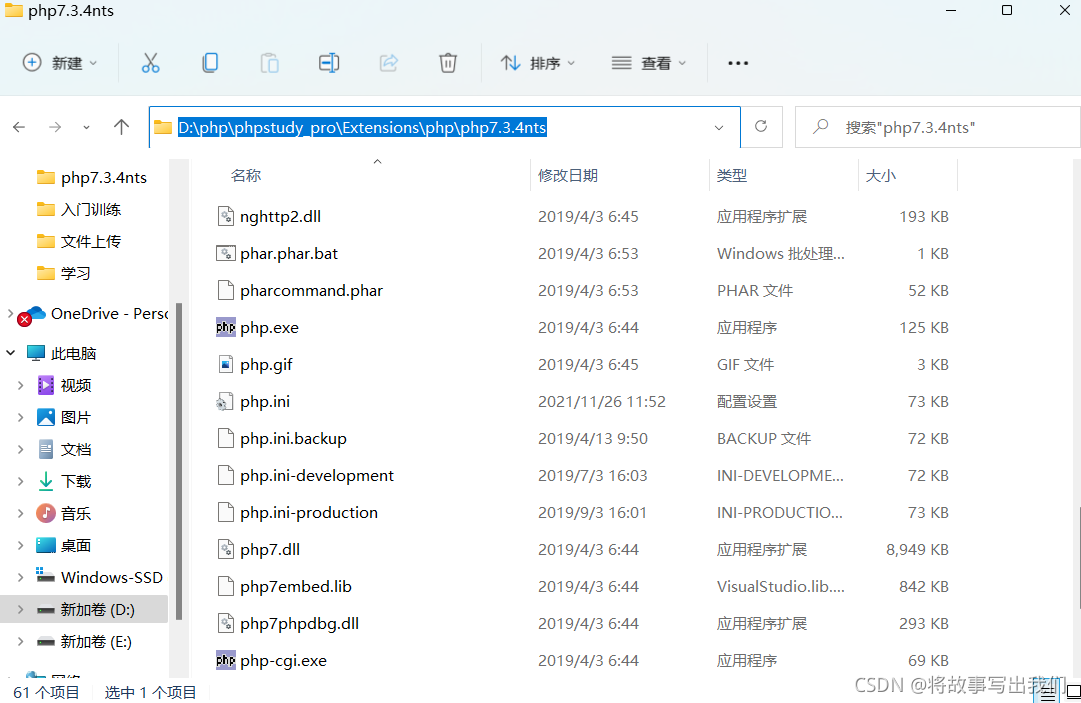Expand the 新加卷 (E:) drive node
The width and height of the screenshot is (1081, 703).
21,642
